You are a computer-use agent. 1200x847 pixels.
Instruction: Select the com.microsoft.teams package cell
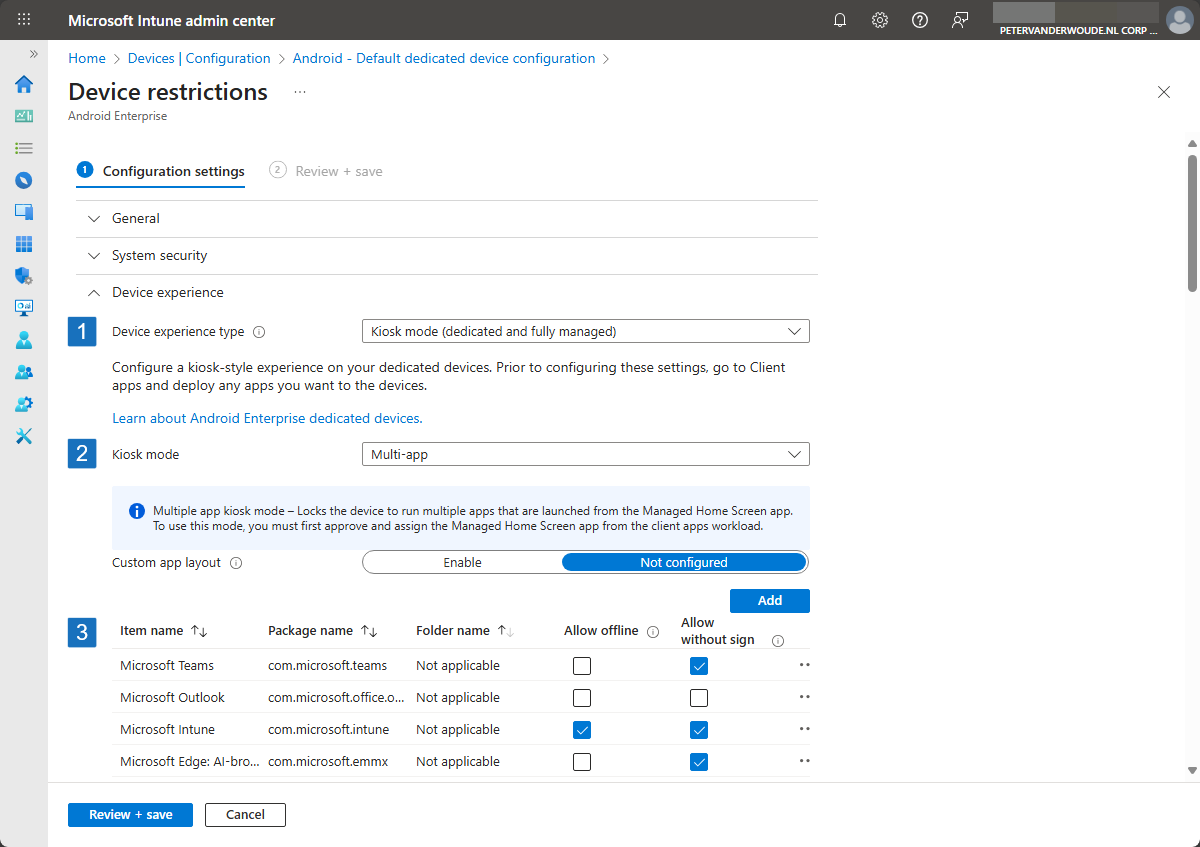[327, 665]
